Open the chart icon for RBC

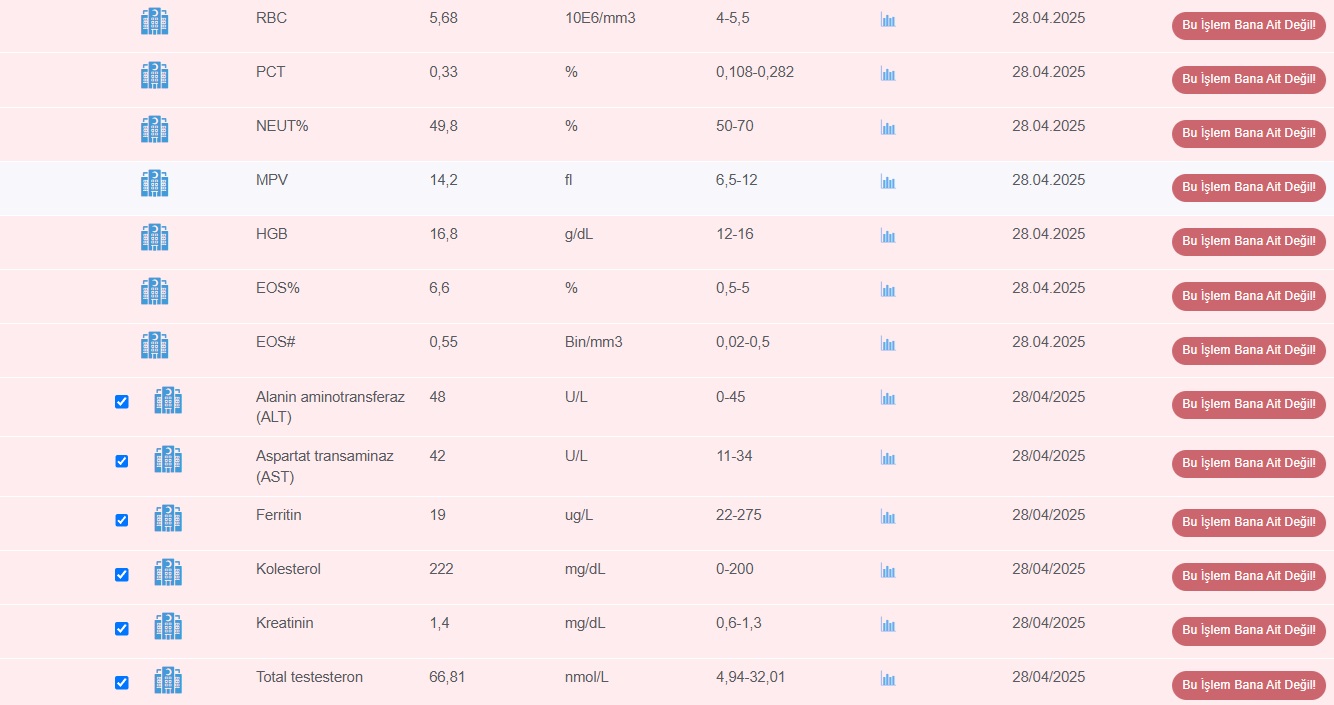pos(888,20)
